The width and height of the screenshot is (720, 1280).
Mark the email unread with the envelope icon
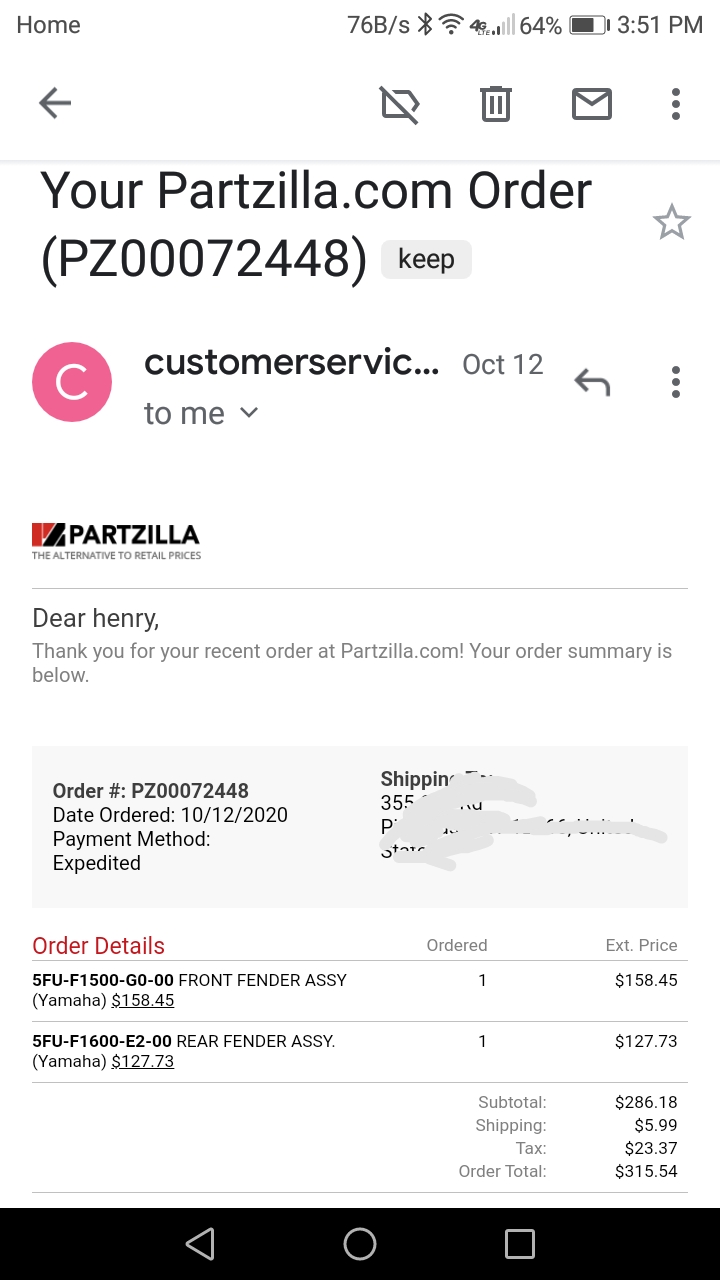[x=591, y=103]
